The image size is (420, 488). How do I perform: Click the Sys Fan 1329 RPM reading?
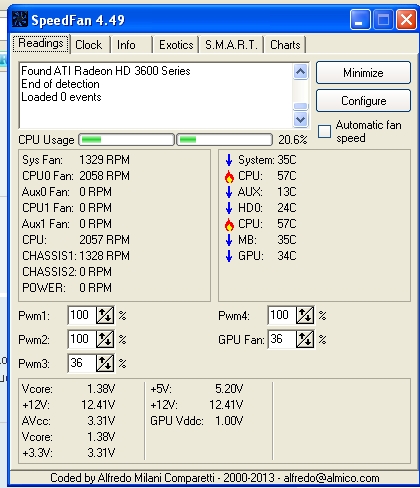click(x=76, y=160)
